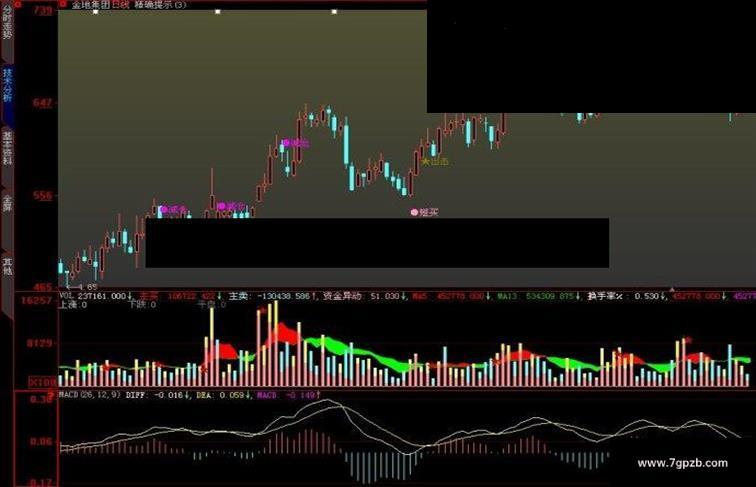756x487 pixels.
Task: Click the 主卖 -130438.586 value
Action: [272, 296]
